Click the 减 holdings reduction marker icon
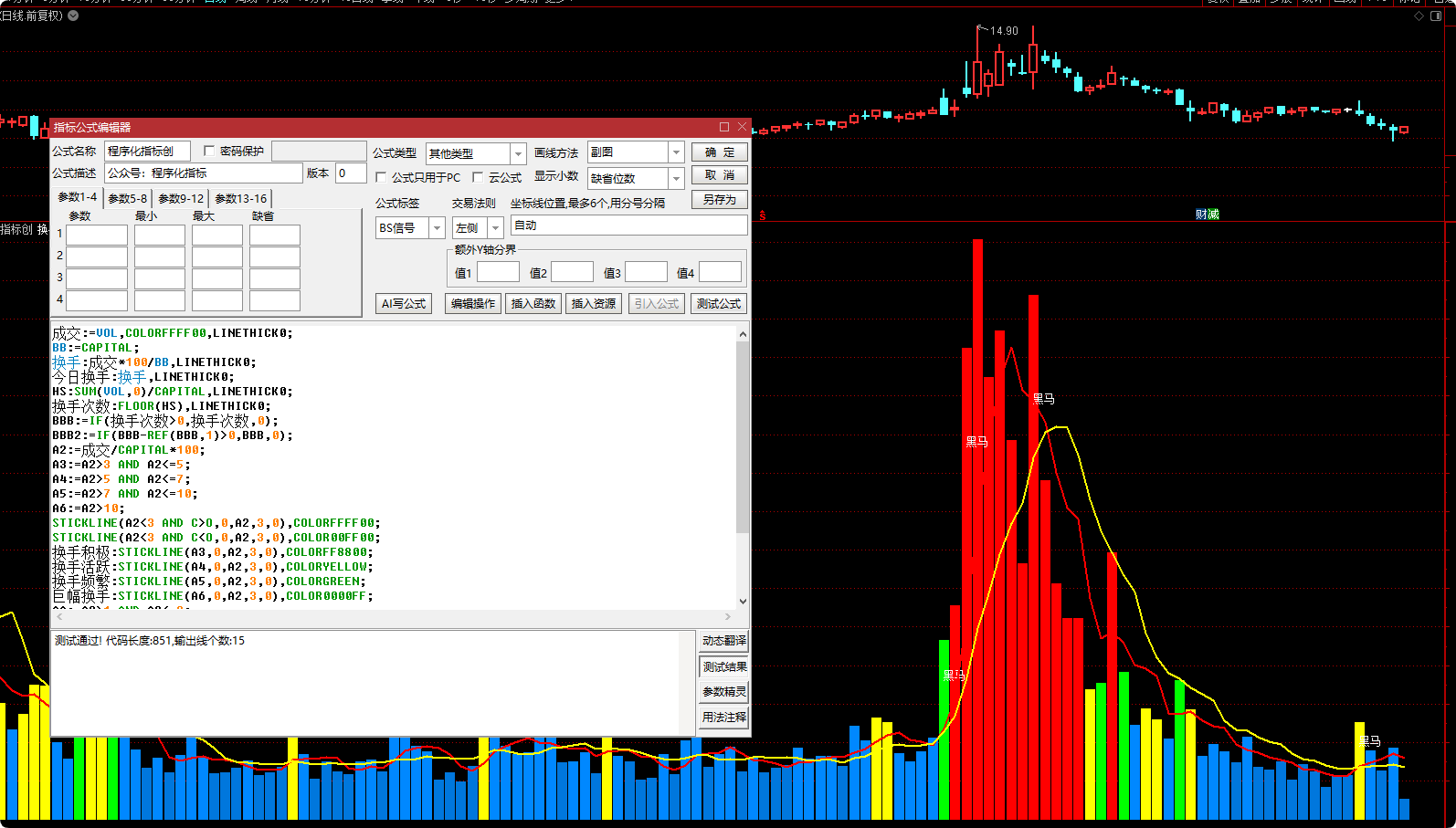 [x=1214, y=215]
